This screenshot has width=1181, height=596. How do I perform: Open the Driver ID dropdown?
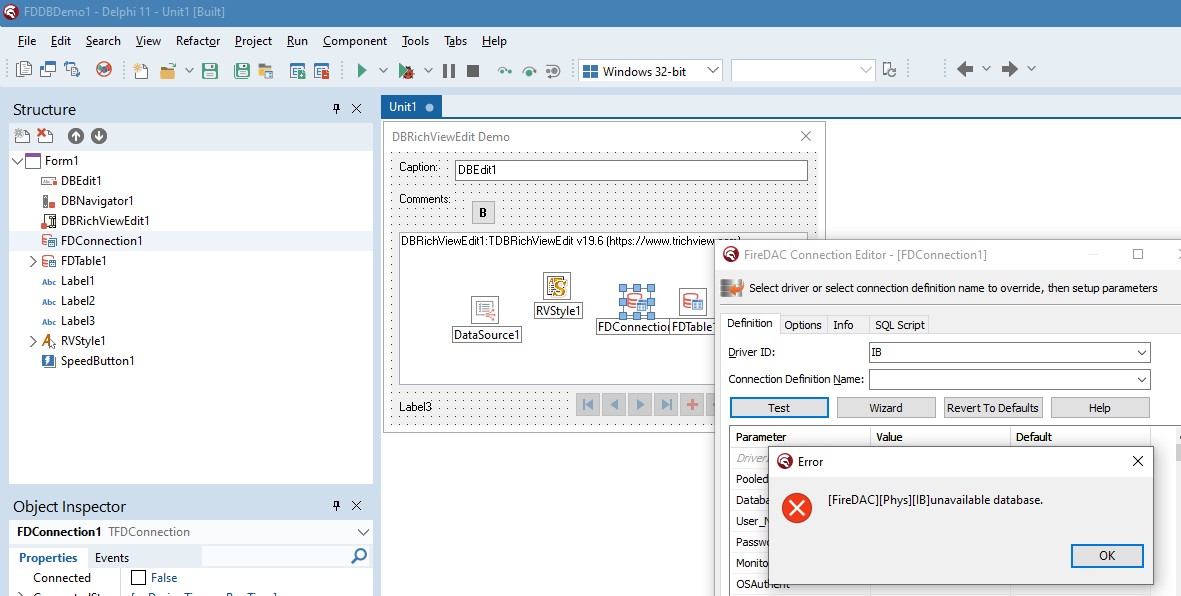pos(1141,353)
